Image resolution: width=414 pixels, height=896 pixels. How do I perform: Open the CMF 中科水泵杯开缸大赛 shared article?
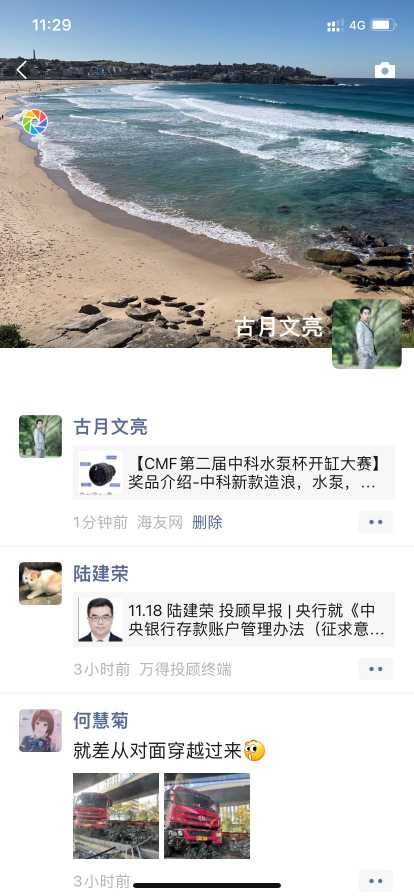[234, 473]
